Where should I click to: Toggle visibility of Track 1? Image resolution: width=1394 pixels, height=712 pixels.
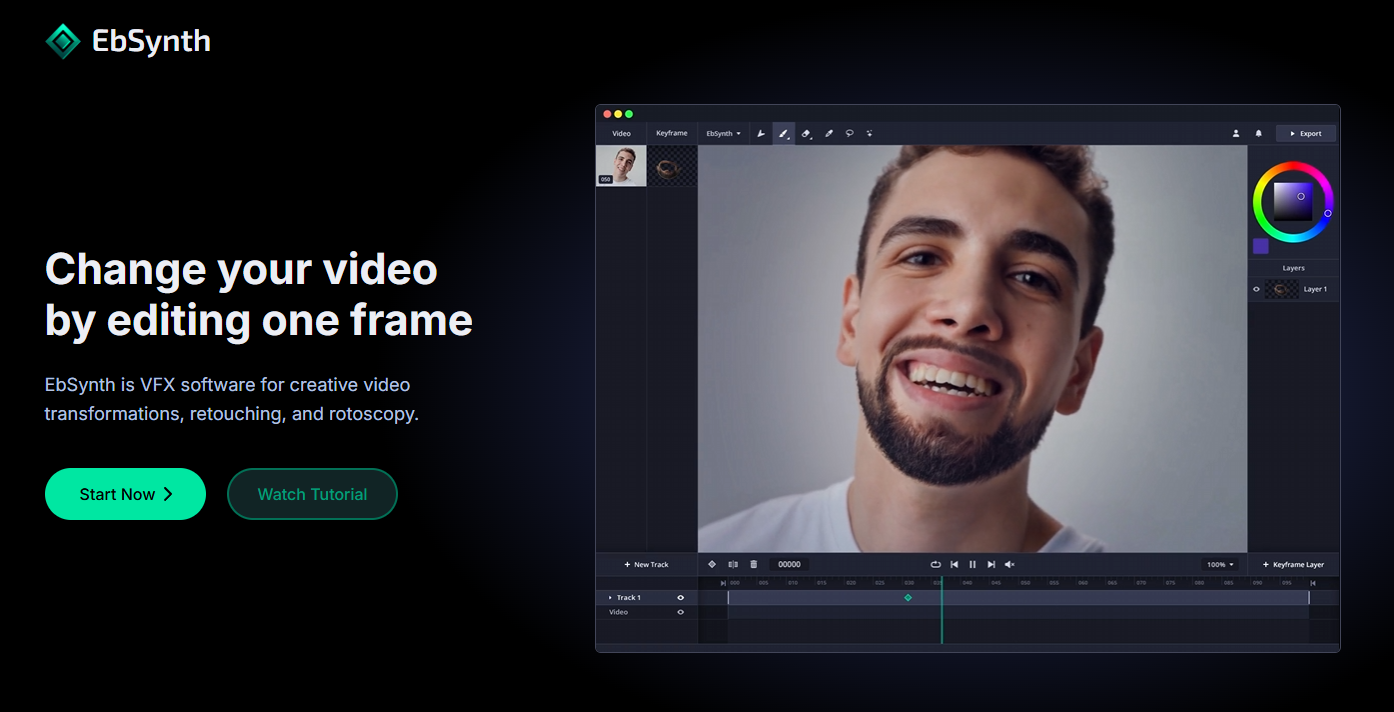click(681, 597)
